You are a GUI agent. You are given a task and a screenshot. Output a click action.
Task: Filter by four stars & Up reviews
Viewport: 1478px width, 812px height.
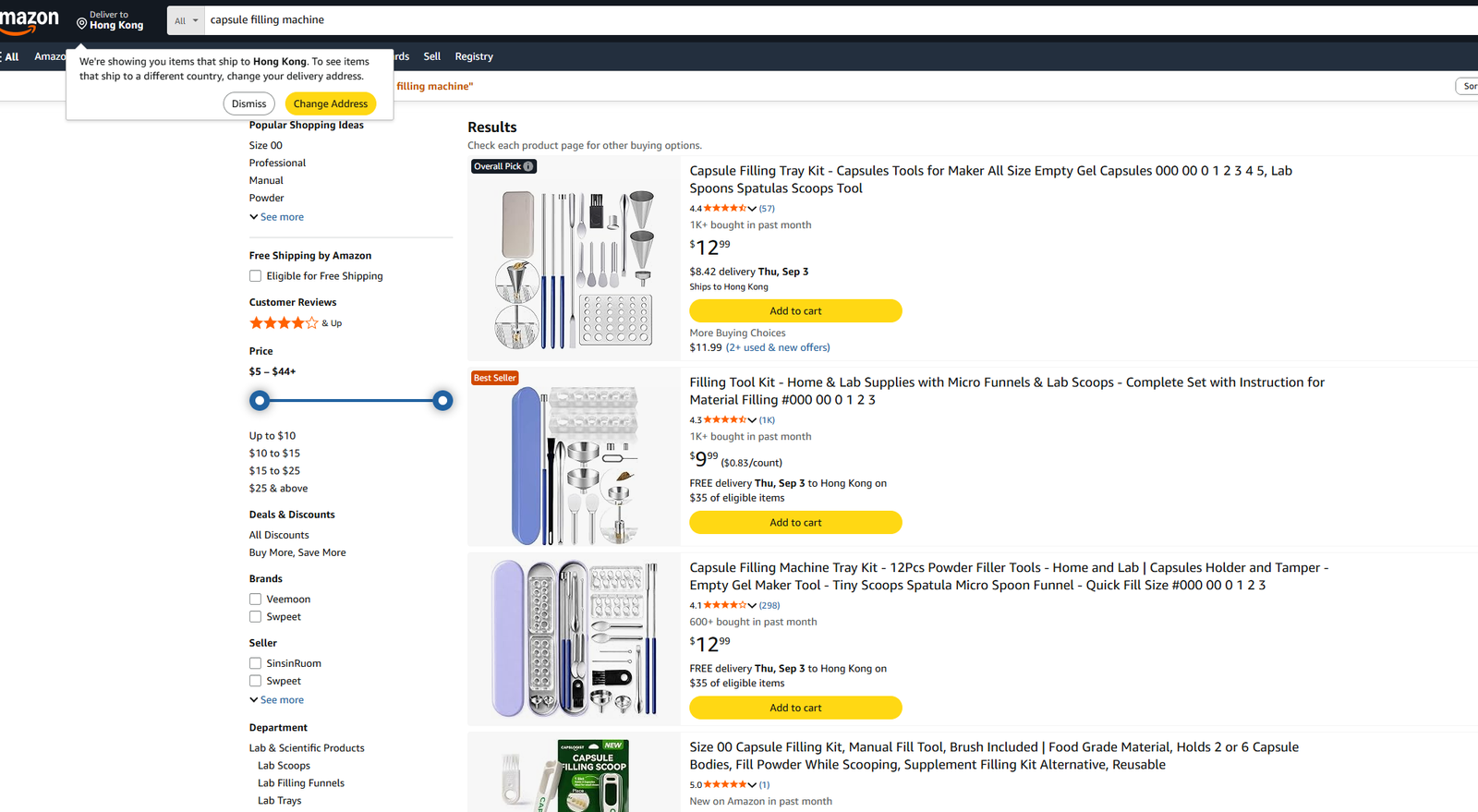tap(296, 323)
